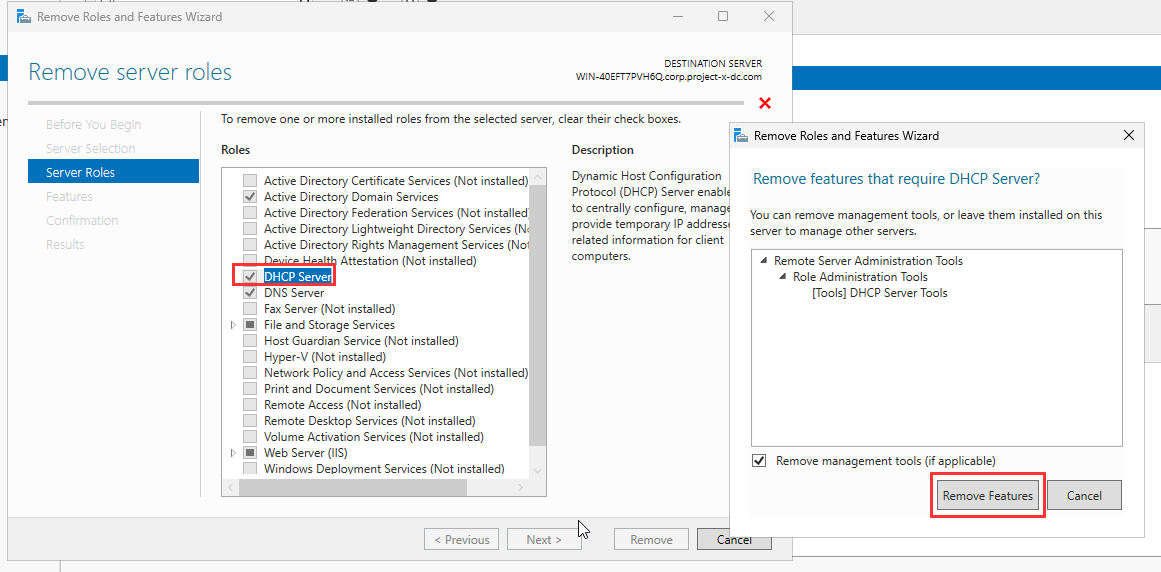This screenshot has width=1161, height=572.
Task: Click the roles list horizontal scrollbar
Action: [x=352, y=488]
